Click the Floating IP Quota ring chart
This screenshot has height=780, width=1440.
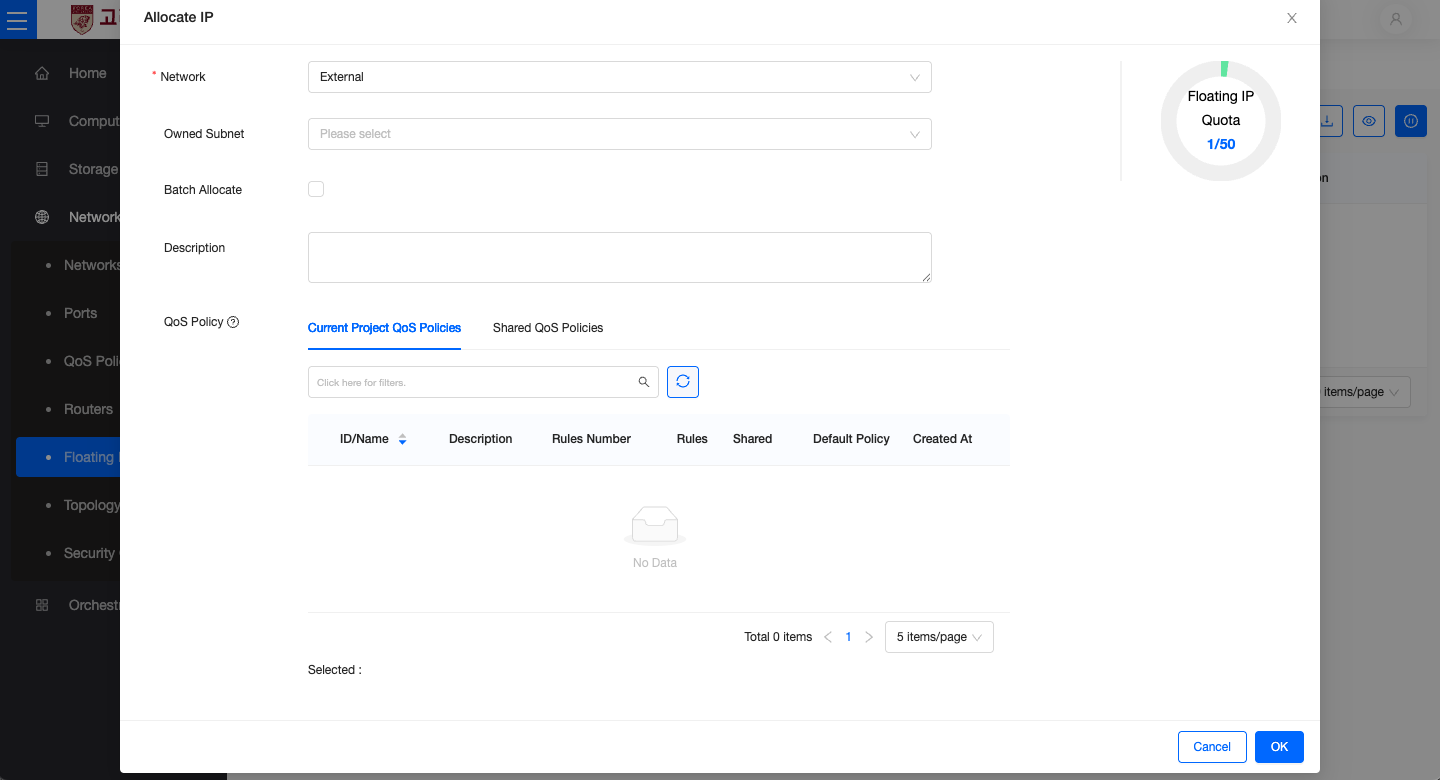[x=1221, y=121]
